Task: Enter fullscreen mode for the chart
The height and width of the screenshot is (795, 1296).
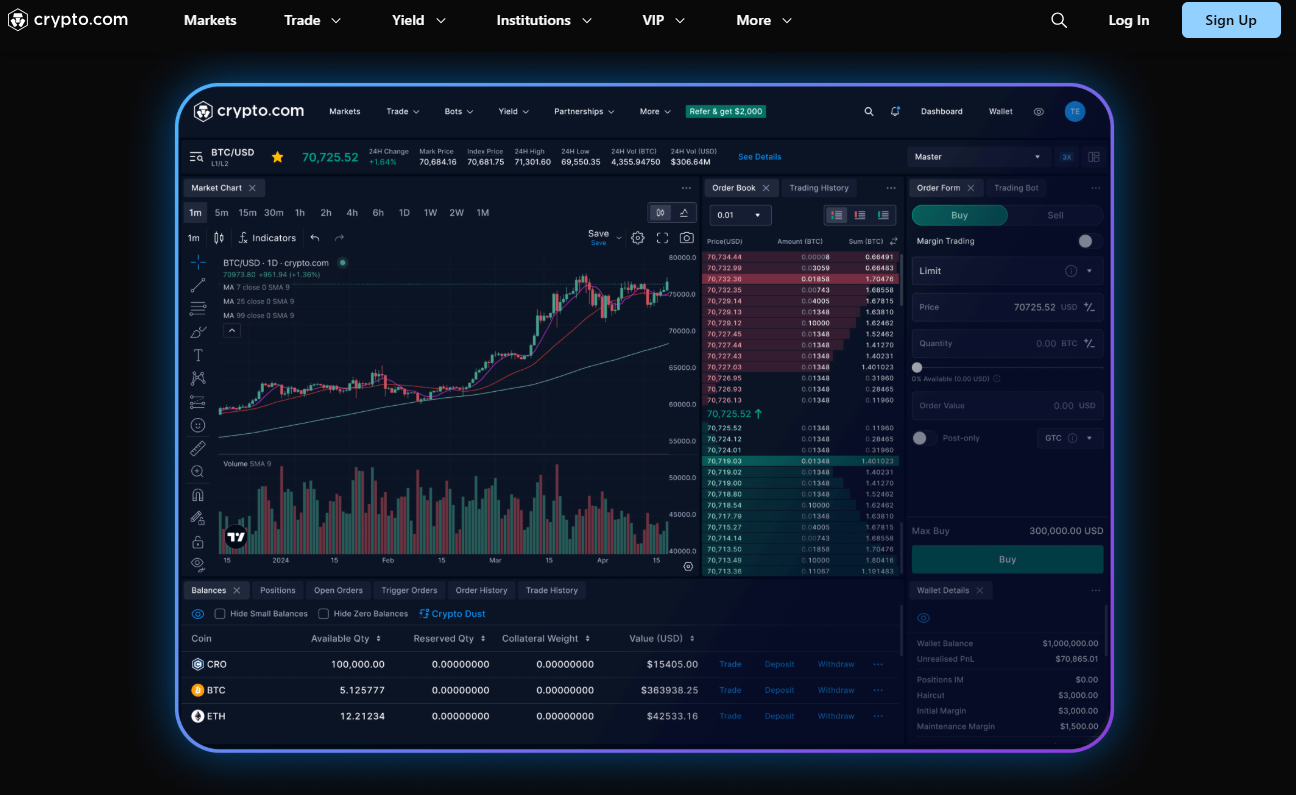Action: coord(662,238)
